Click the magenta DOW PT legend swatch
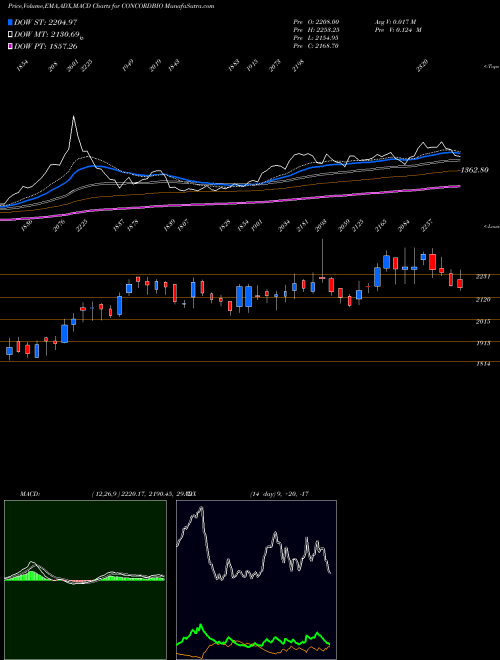 pos(11,46)
